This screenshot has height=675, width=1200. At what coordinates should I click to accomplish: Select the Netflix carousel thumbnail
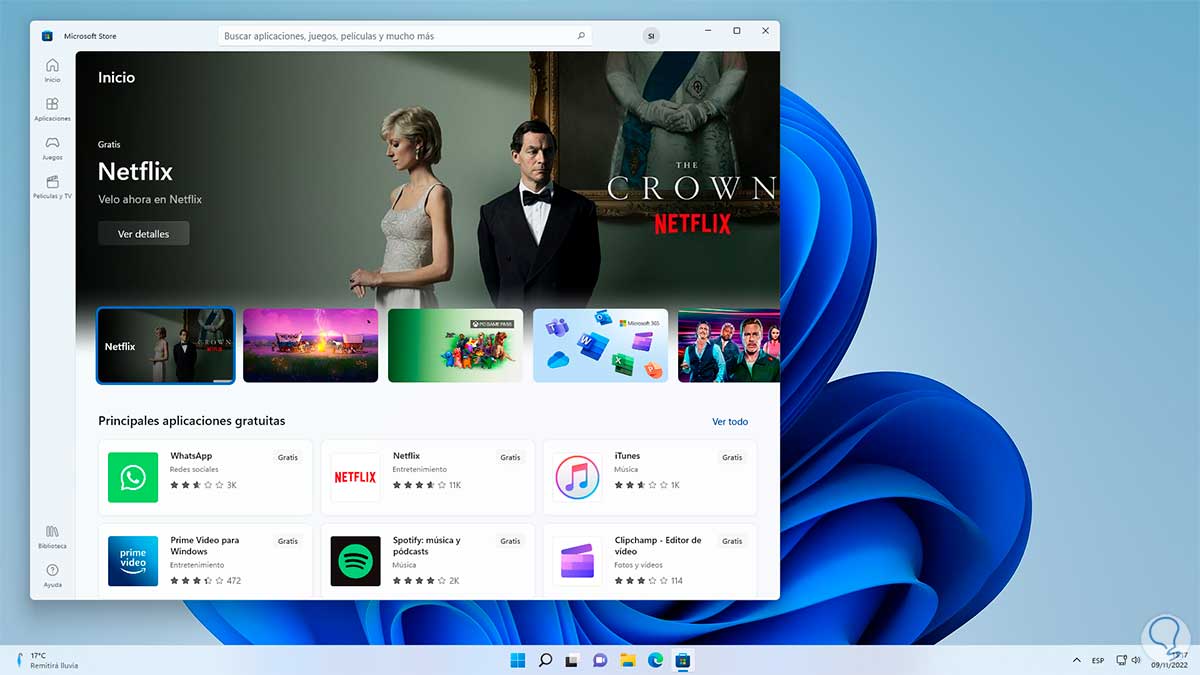pos(166,346)
